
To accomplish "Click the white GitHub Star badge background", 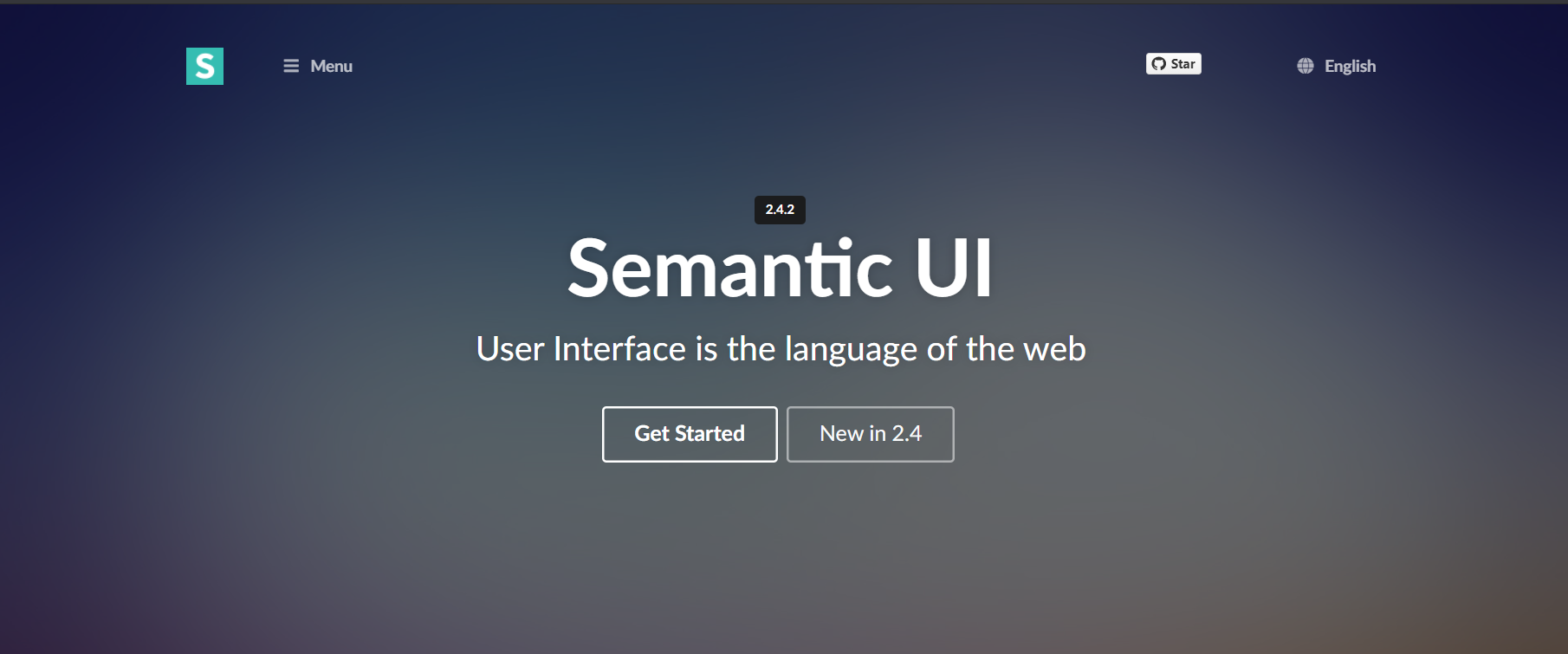I will coord(1174,64).
